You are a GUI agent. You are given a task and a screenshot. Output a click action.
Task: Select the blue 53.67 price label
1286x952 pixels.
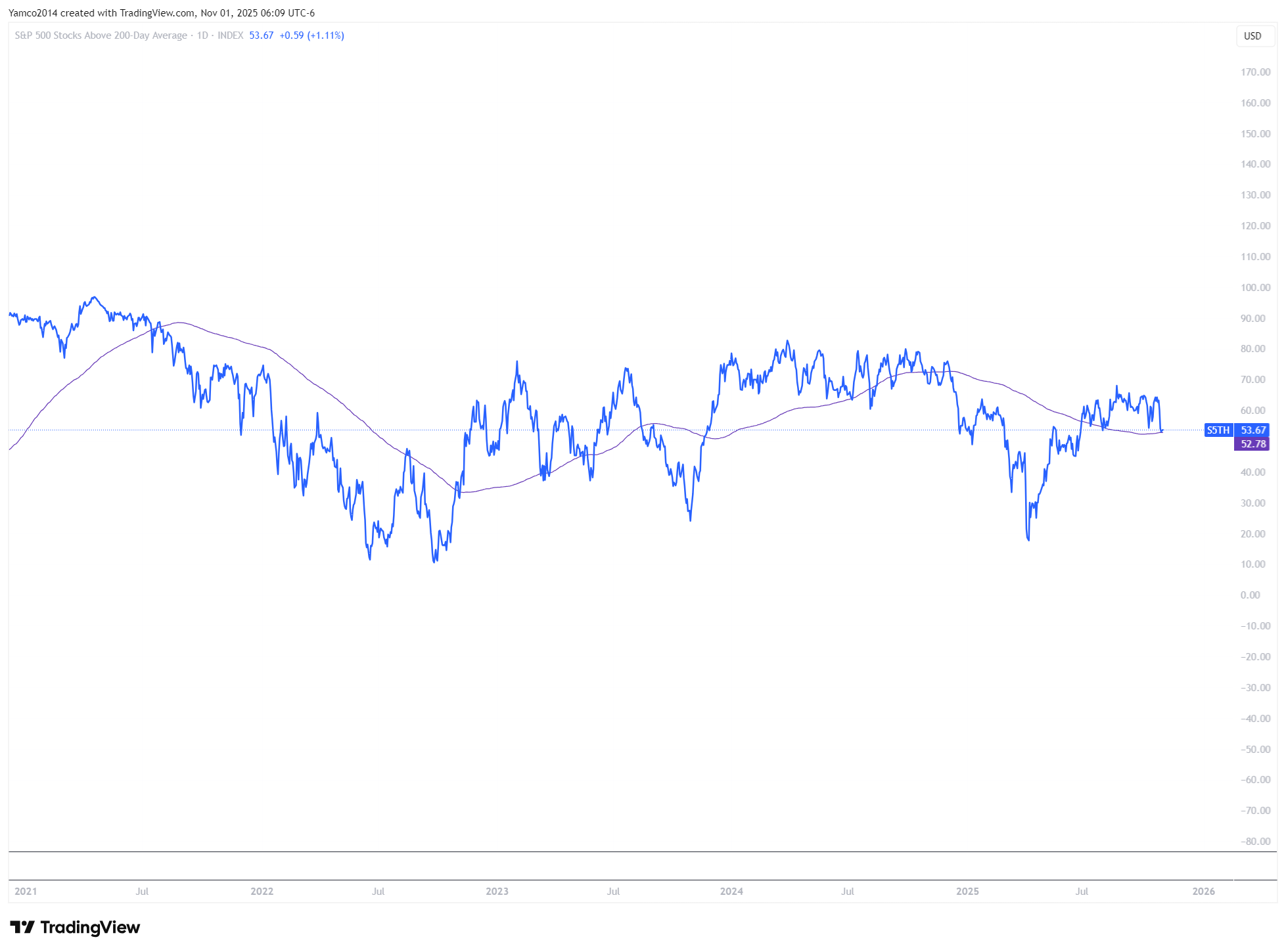1252,430
